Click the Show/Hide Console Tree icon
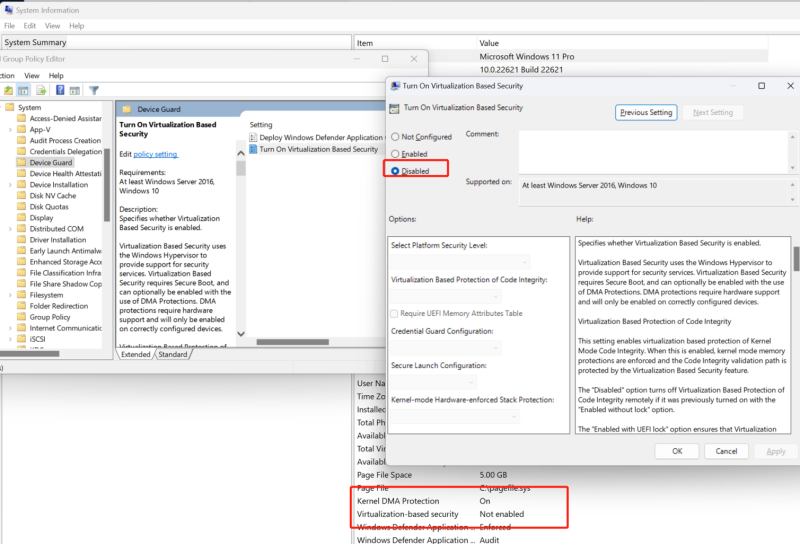The image size is (800, 544). click(x=24, y=91)
